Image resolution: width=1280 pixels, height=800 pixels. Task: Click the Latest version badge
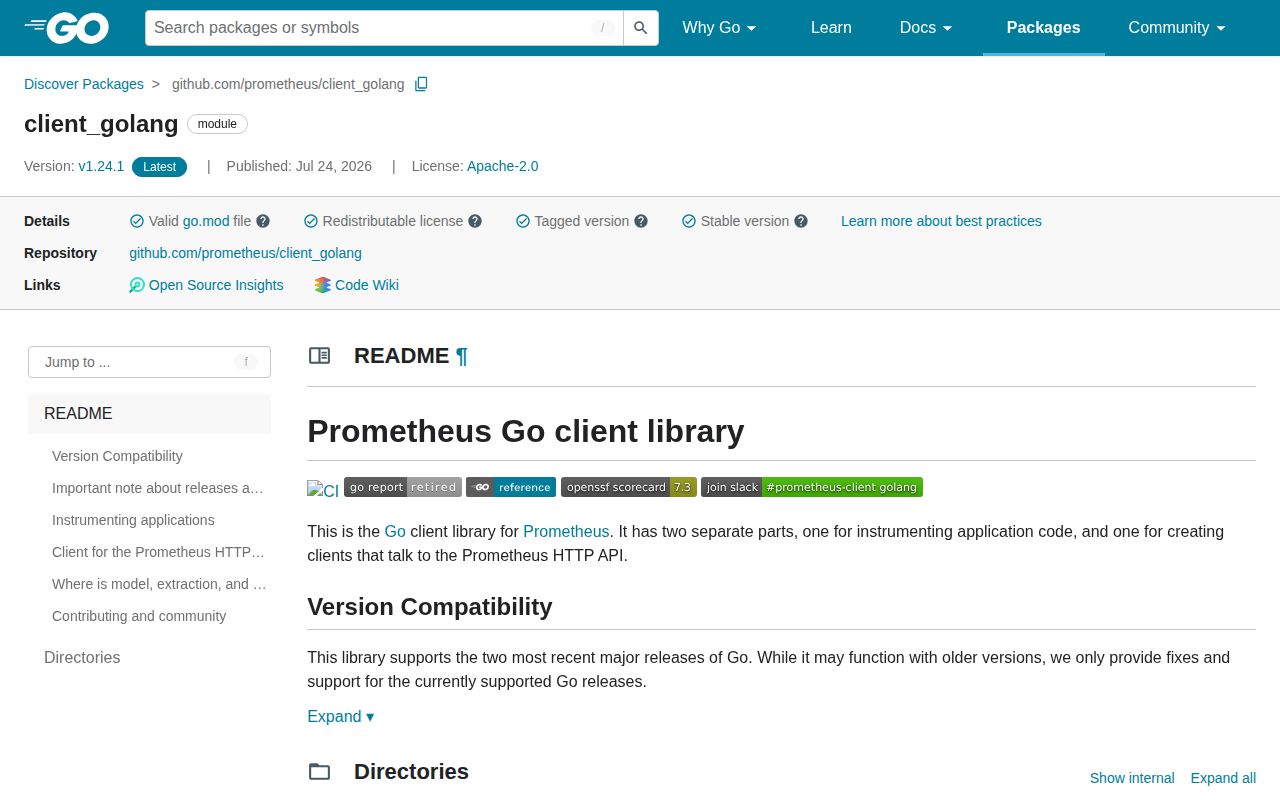(159, 167)
